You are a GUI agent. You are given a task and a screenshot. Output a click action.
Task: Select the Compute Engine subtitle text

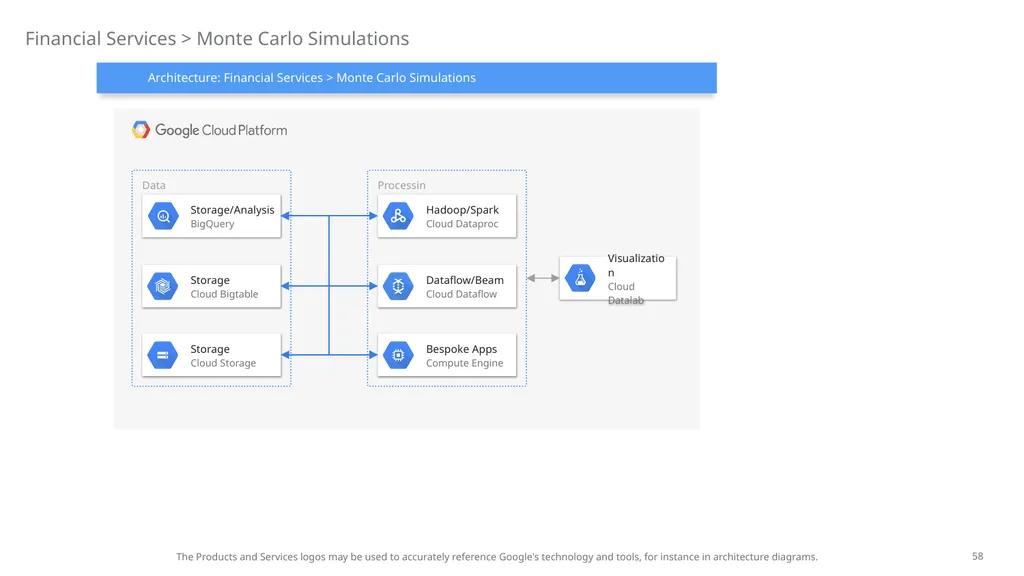(x=464, y=363)
